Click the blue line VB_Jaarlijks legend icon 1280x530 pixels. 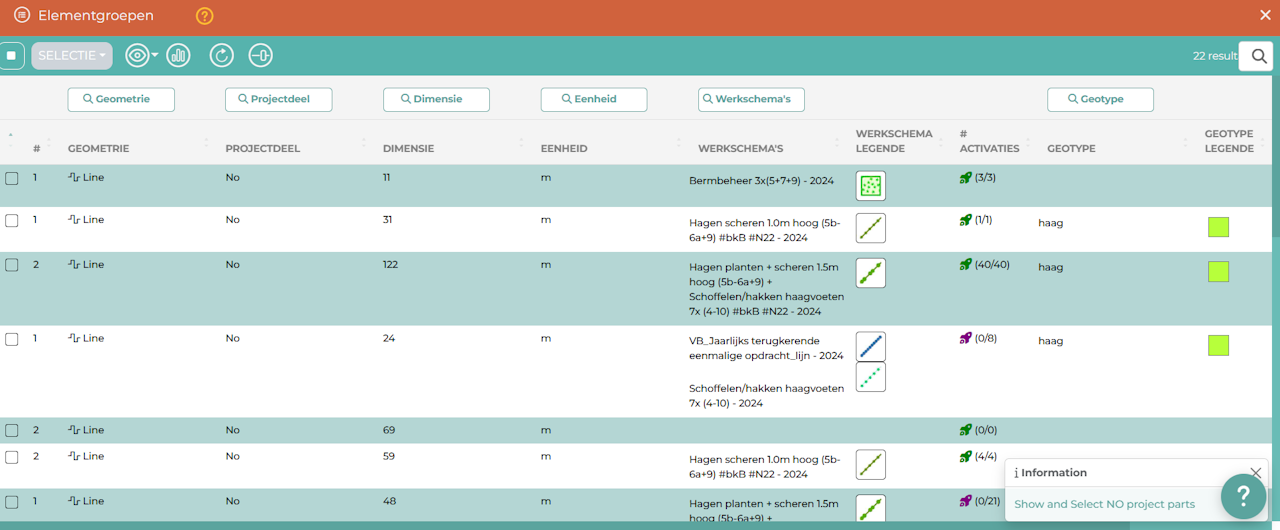[x=871, y=347]
